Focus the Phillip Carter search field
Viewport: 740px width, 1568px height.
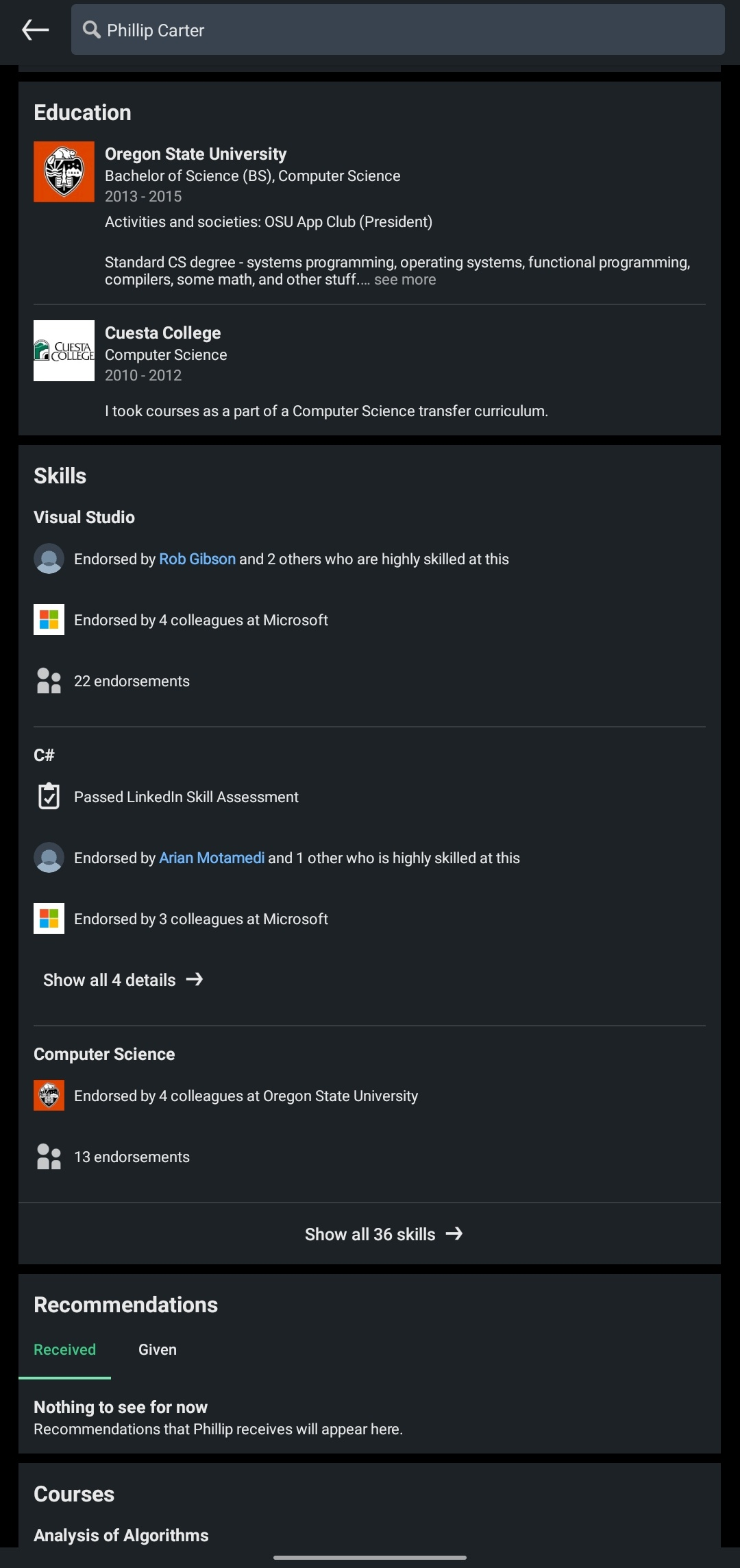[x=397, y=29]
